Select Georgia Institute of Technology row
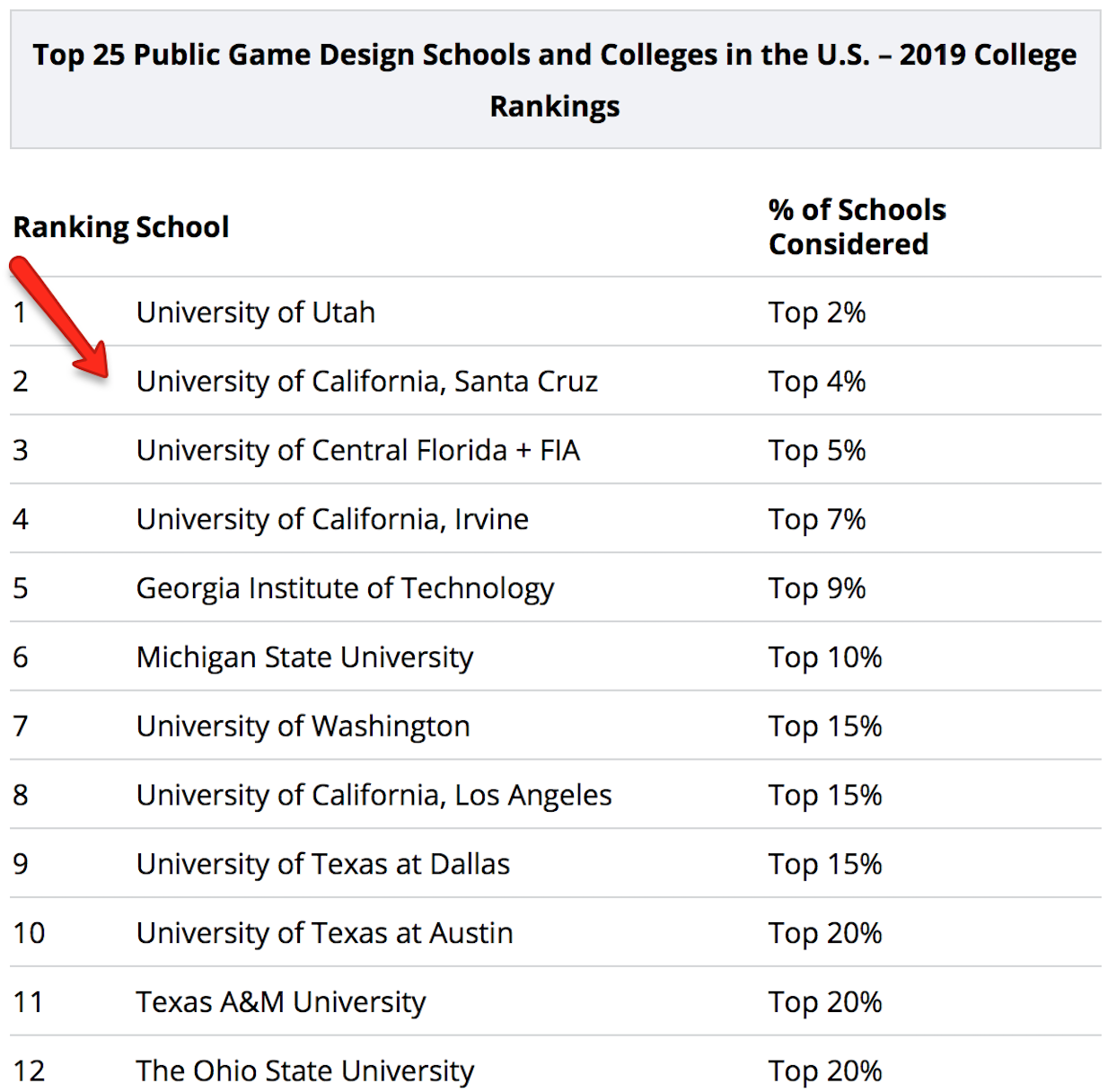 345,588
